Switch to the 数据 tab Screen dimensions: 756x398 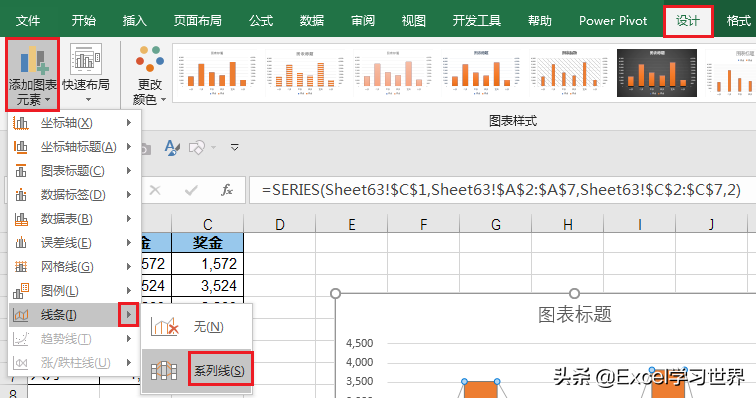[311, 21]
